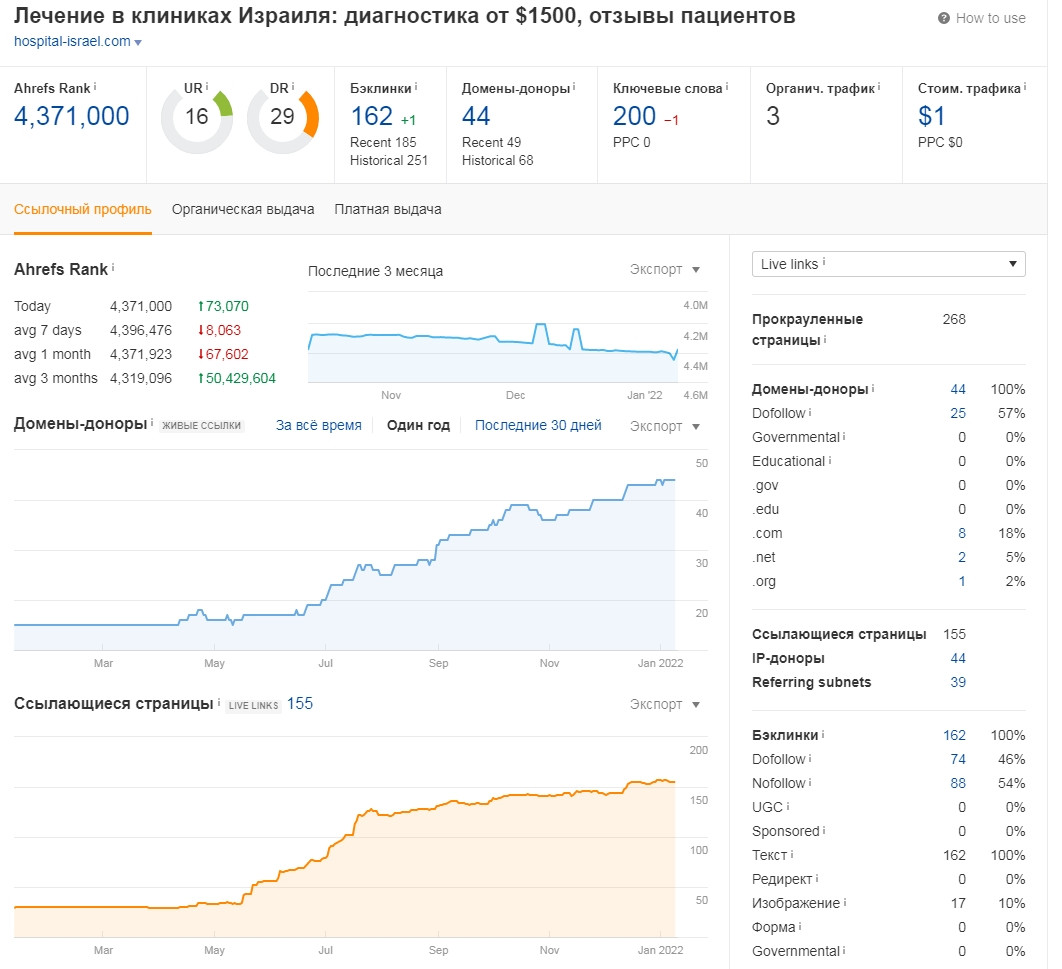Image resolution: width=1062 pixels, height=969 pixels.
Task: Click info icon beside Ключевые слова
Action: pyautogui.click(x=727, y=88)
